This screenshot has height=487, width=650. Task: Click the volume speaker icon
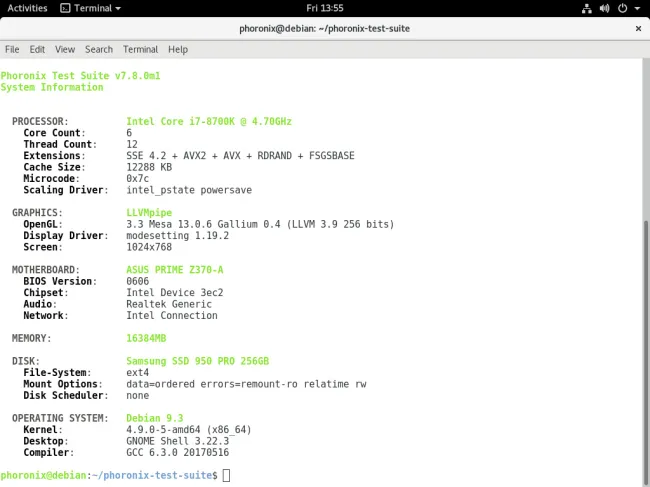604,8
